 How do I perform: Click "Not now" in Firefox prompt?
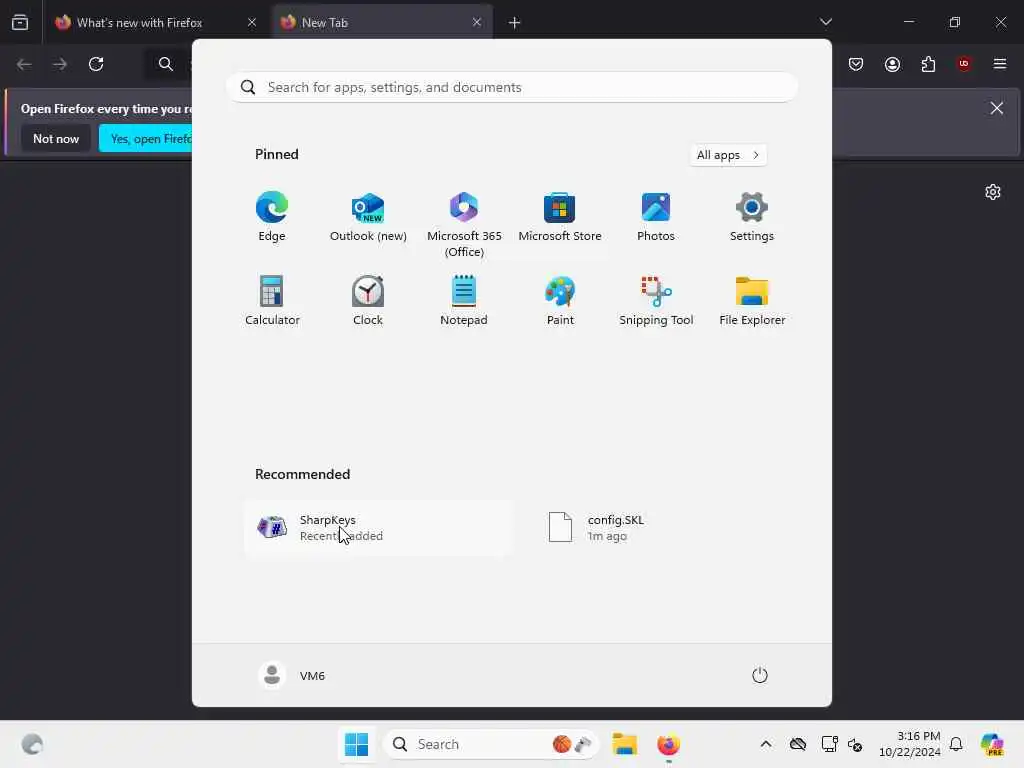click(56, 138)
